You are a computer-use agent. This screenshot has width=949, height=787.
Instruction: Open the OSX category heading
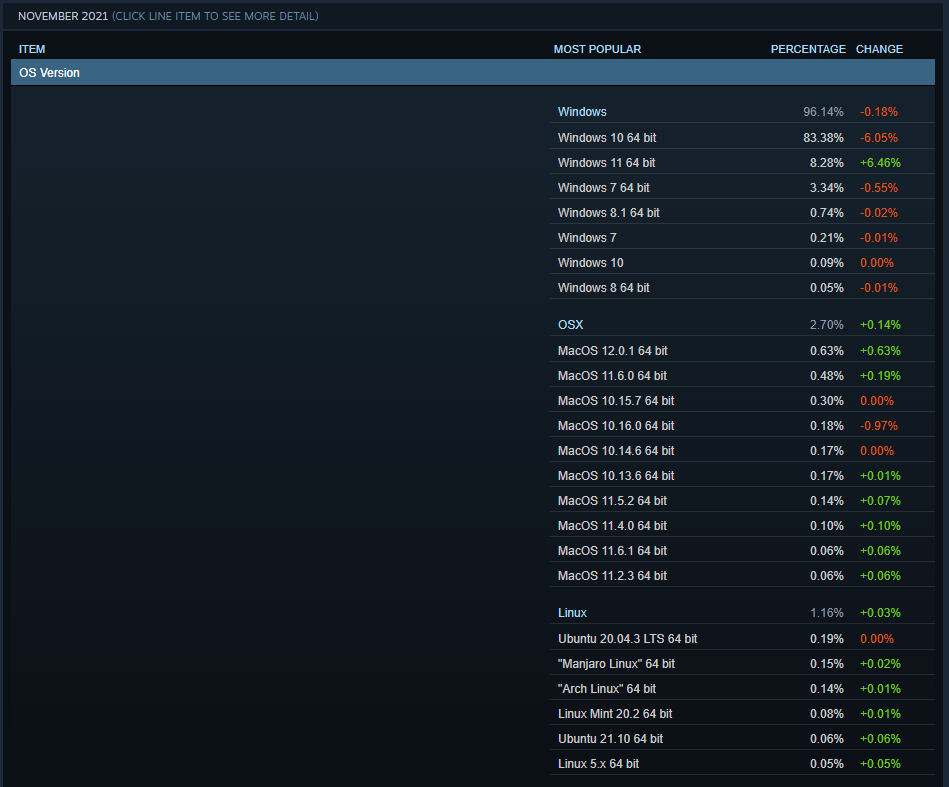click(x=571, y=325)
